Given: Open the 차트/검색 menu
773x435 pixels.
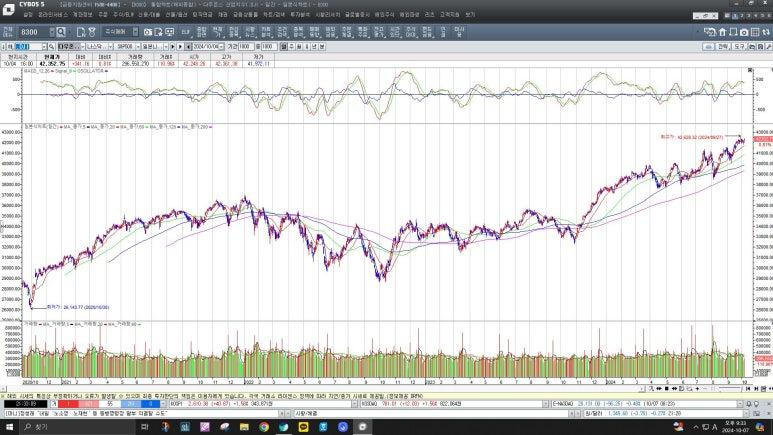Looking at the screenshot, I should click(x=274, y=15).
